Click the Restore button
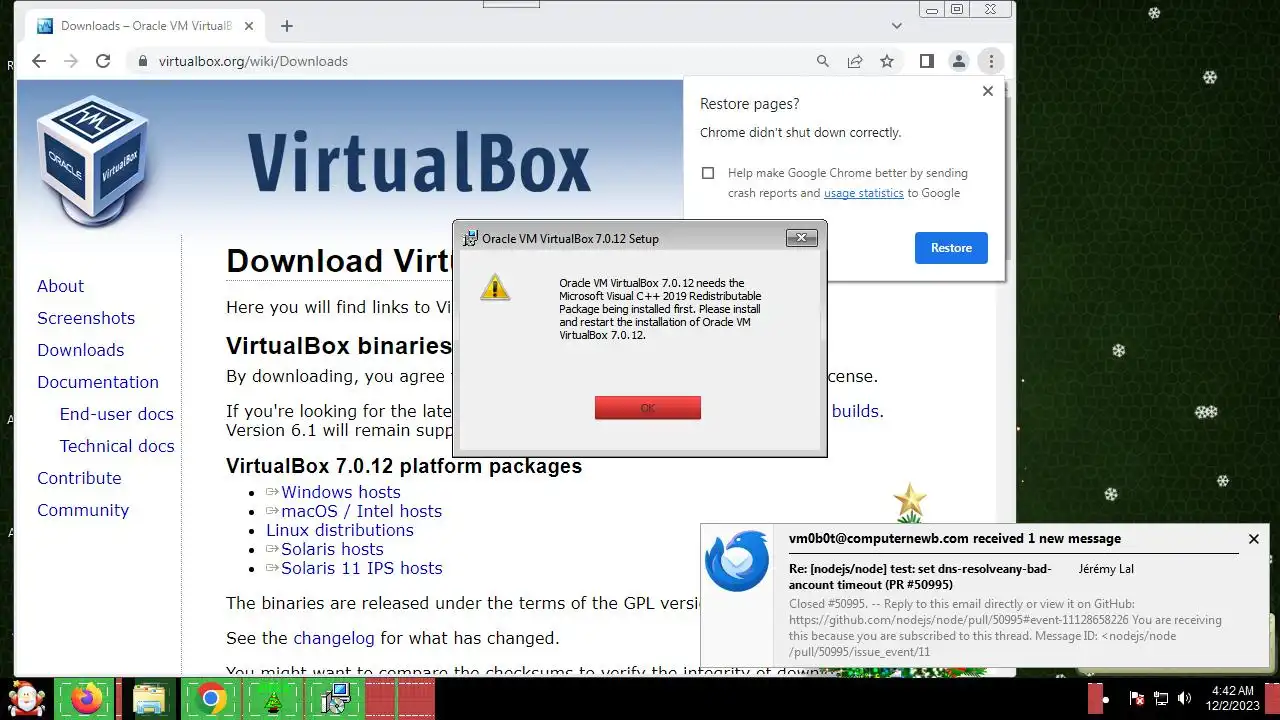This screenshot has height=720, width=1280. (x=951, y=248)
